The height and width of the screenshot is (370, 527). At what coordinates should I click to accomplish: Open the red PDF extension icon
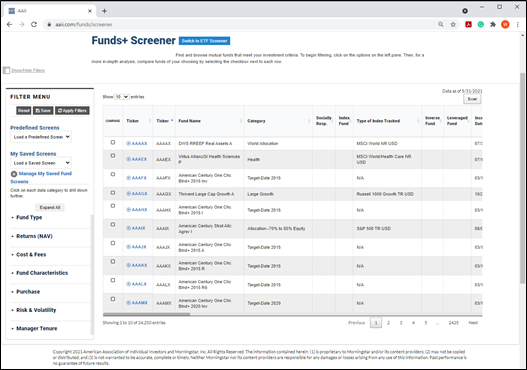[468, 25]
